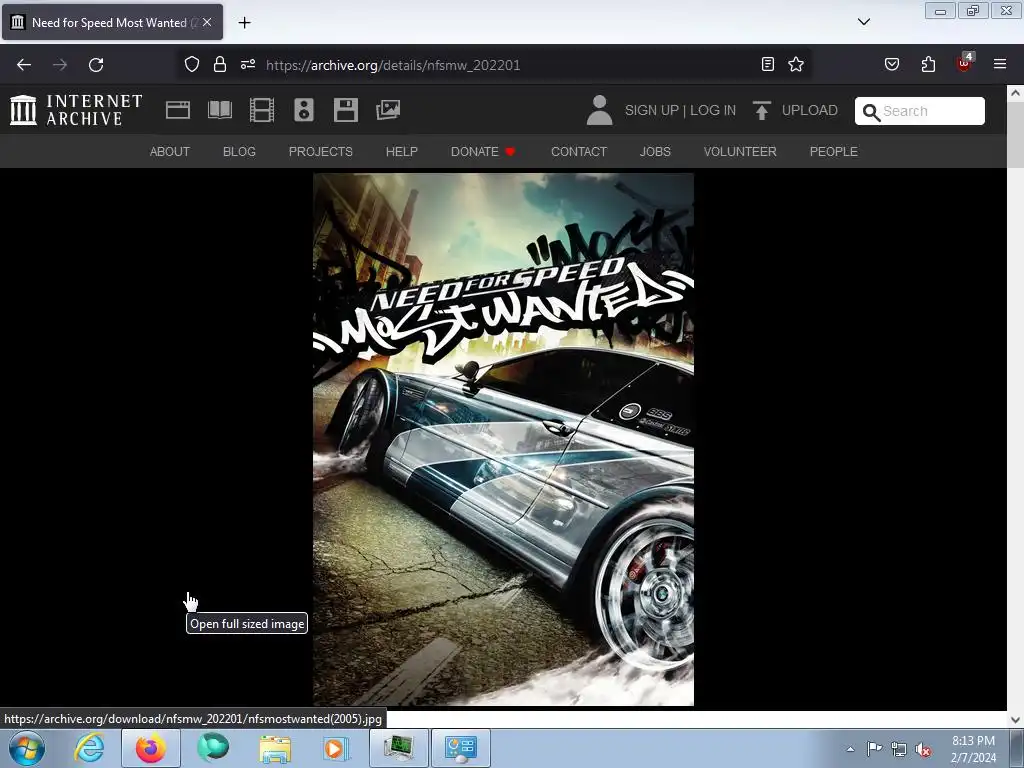Click the page vertical scrollbar thumb
The width and height of the screenshot is (1024, 768).
1015,135
